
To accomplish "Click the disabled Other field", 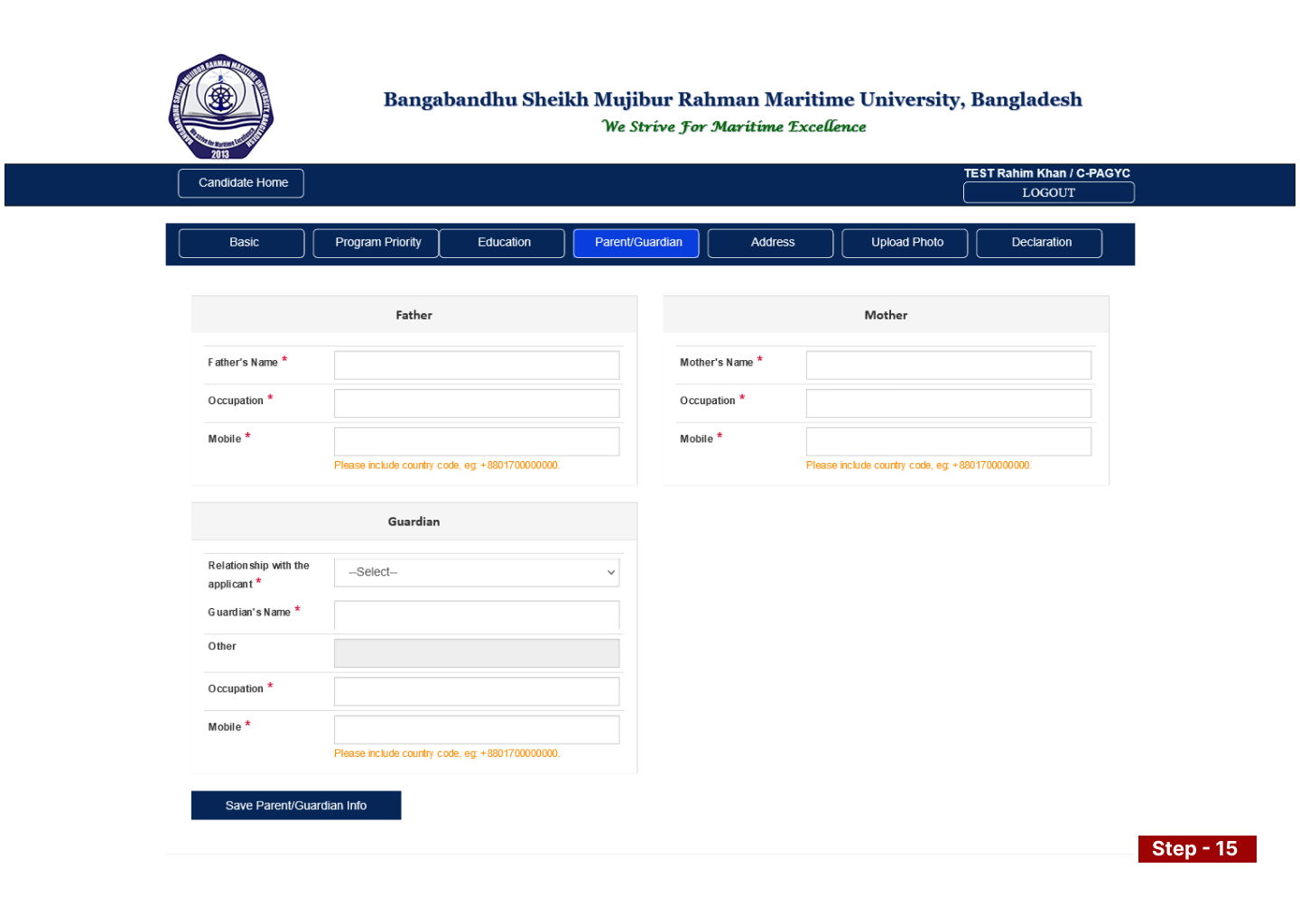I will click(x=477, y=653).
